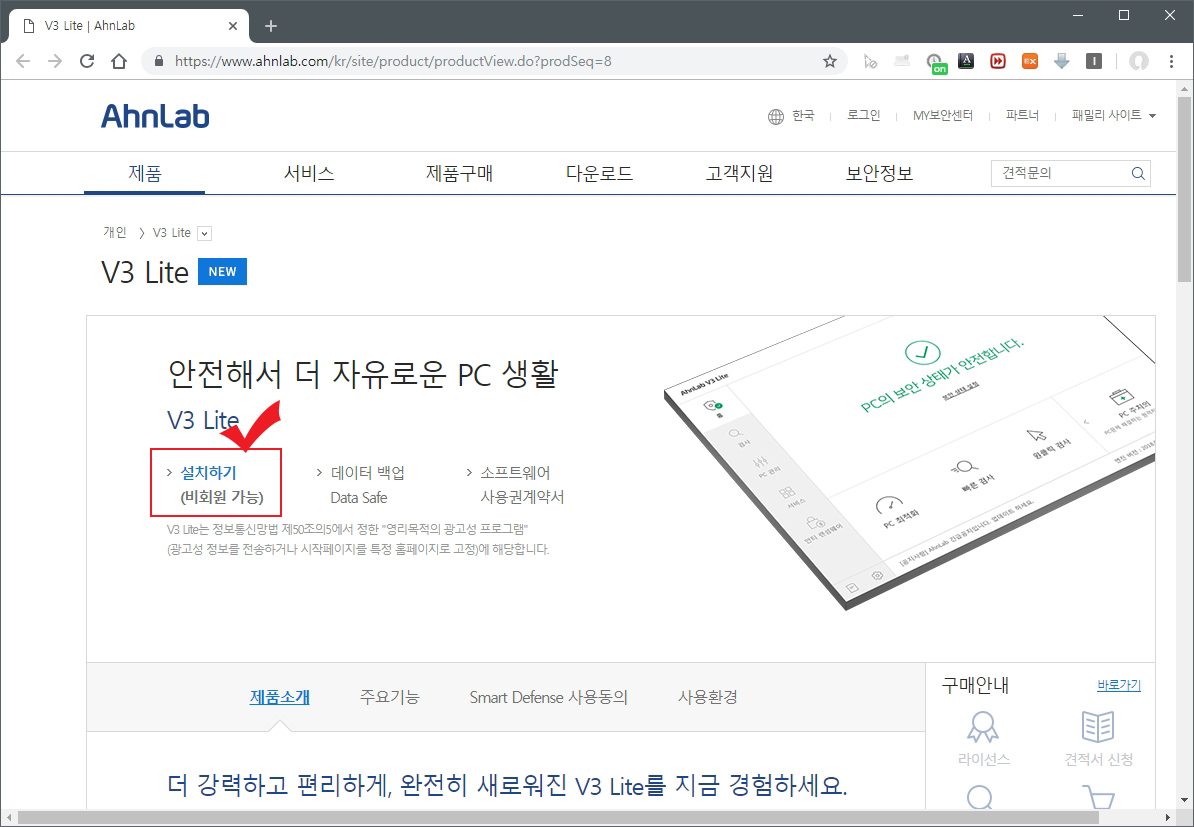Click the 파트너 link
Viewport: 1194px width, 827px height.
(1022, 115)
